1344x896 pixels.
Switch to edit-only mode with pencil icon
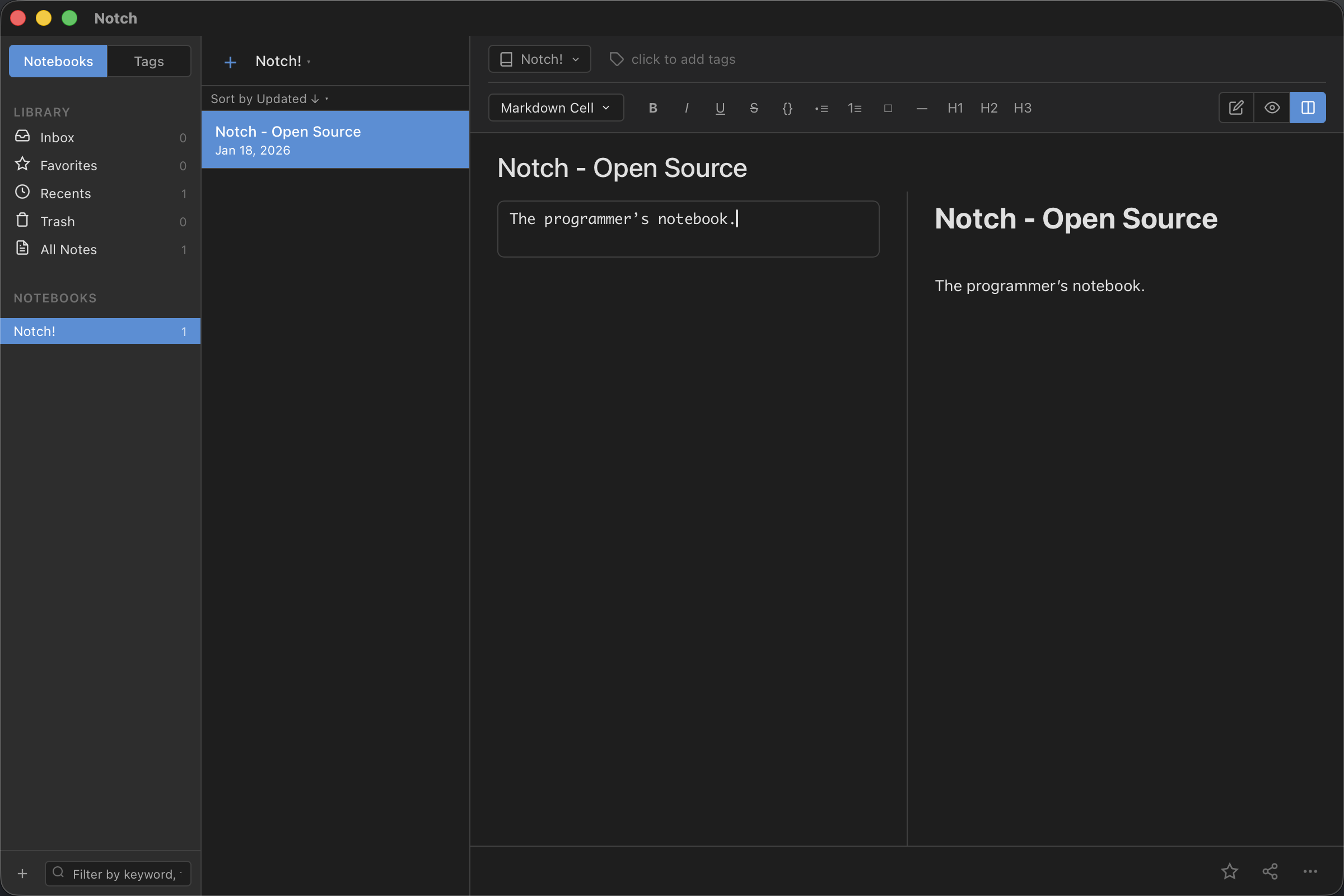(x=1236, y=108)
